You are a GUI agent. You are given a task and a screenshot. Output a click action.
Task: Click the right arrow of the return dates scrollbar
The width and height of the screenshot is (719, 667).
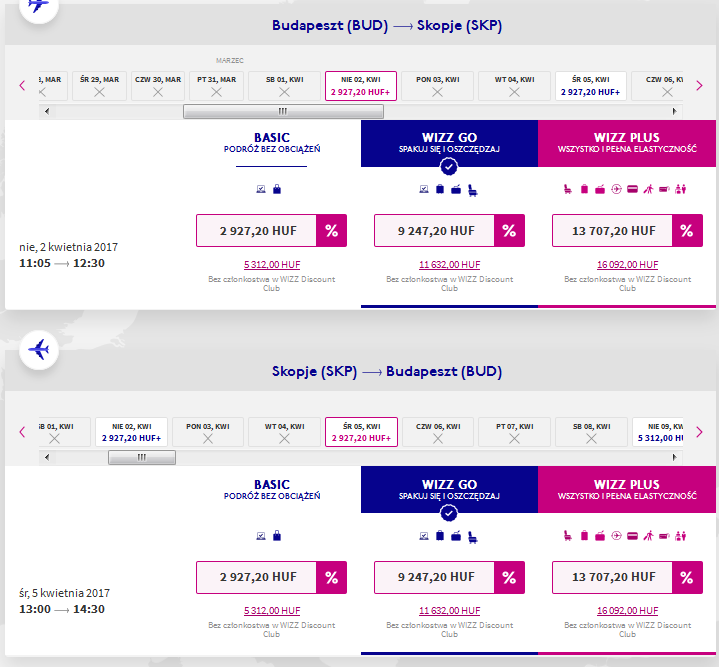pyautogui.click(x=675, y=458)
